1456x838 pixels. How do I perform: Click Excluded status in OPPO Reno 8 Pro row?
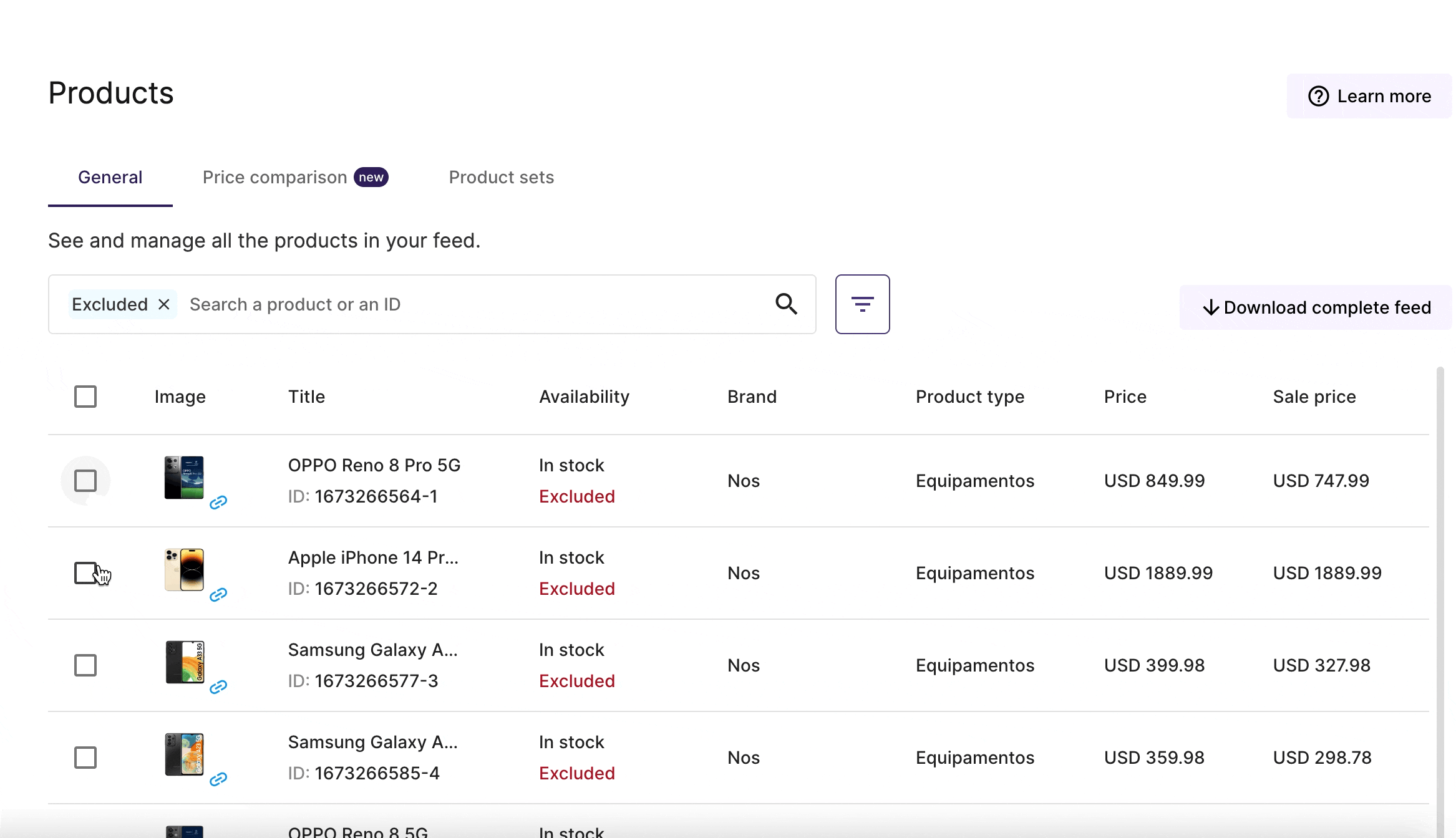pos(576,496)
